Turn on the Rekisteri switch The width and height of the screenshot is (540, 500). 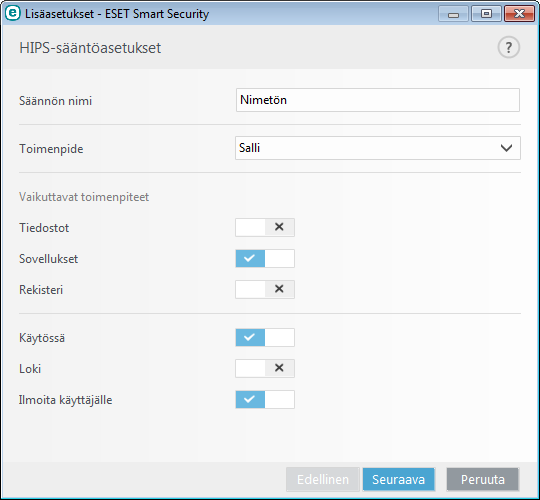[x=265, y=289]
